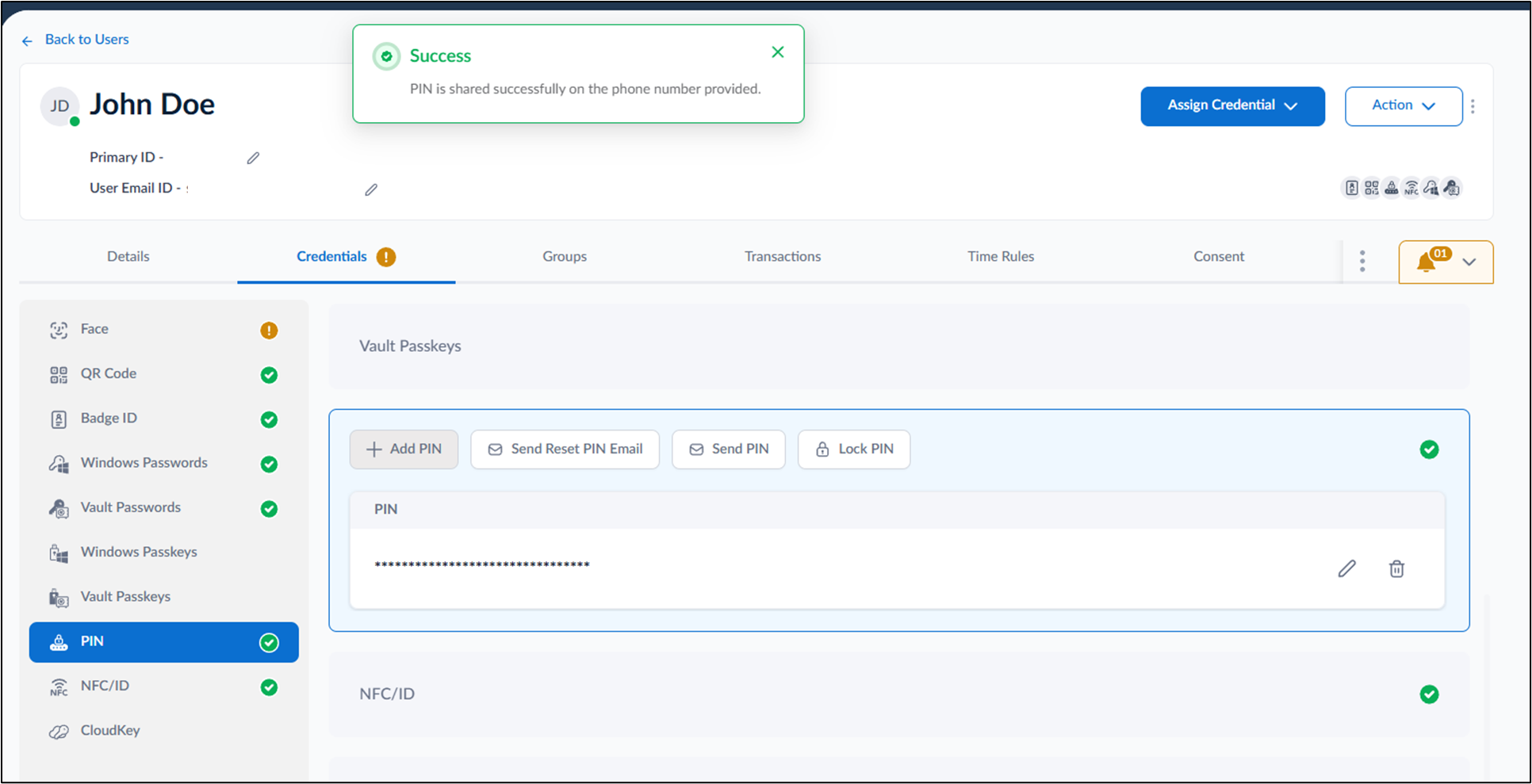Edit the PIN using the pencil icon
Image resolution: width=1532 pixels, height=784 pixels.
tap(1346, 568)
